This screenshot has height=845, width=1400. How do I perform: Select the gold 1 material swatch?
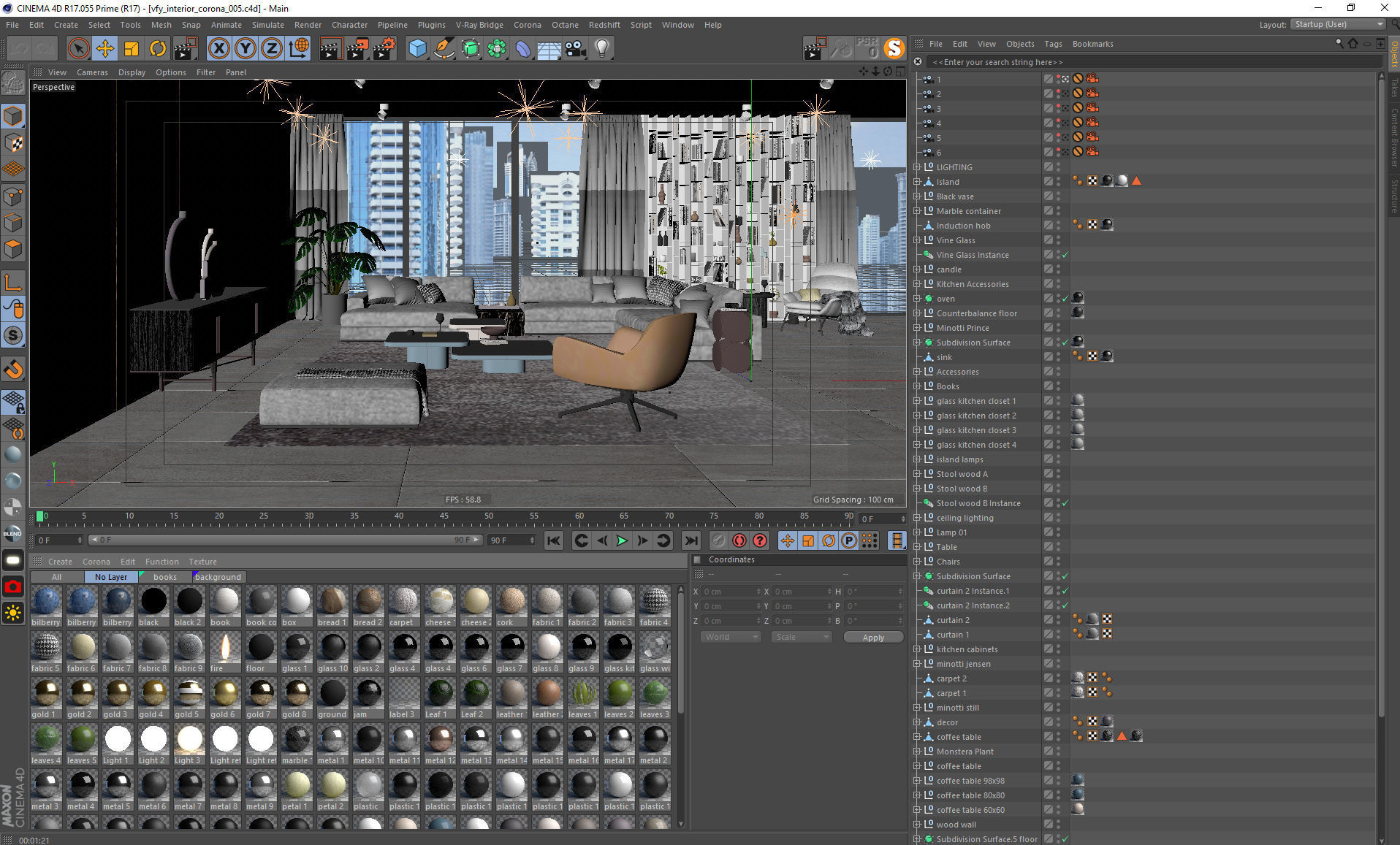click(45, 698)
